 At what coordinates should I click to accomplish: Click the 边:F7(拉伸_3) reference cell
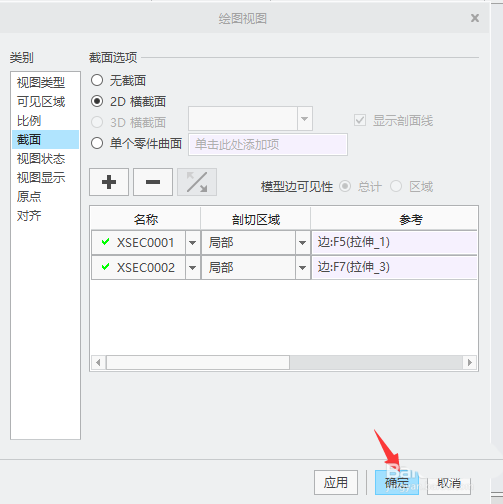(x=394, y=267)
